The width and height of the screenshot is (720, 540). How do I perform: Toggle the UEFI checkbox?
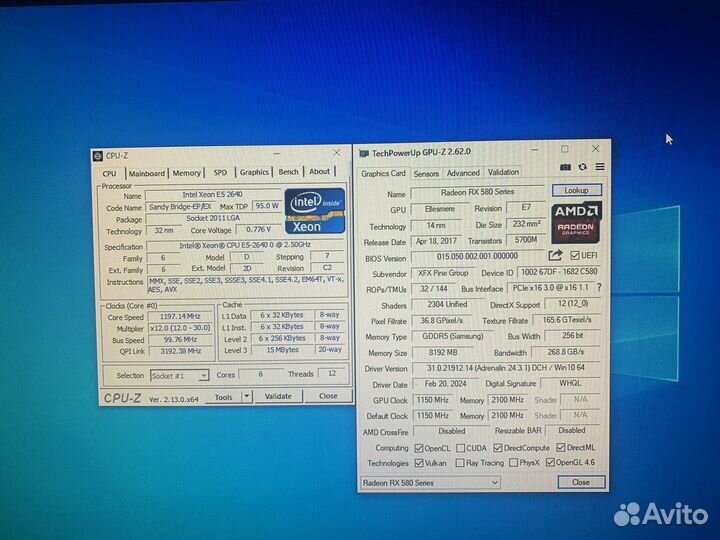574,255
